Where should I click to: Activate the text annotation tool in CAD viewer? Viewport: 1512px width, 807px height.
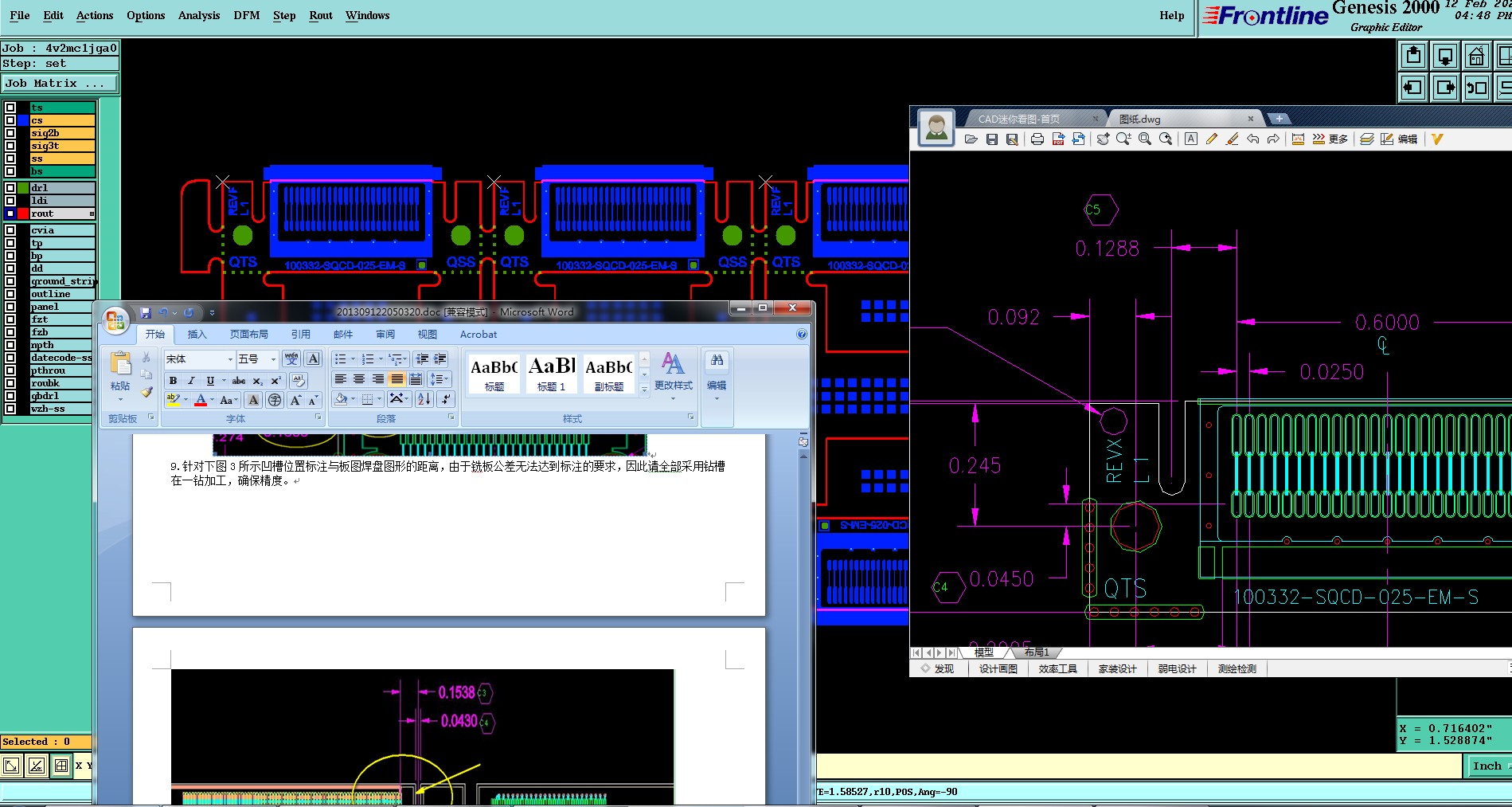tap(1191, 139)
